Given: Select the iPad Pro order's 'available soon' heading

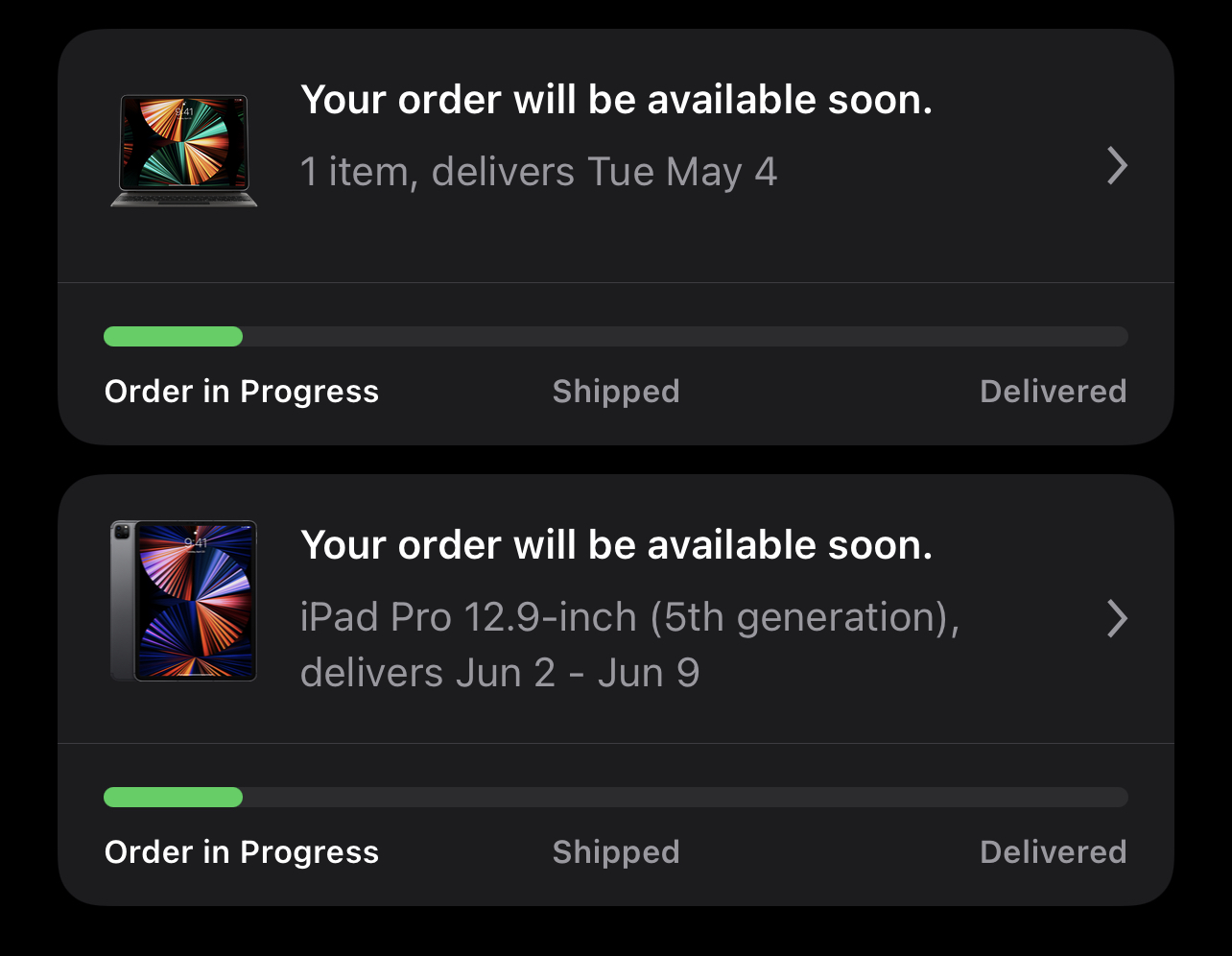Looking at the screenshot, I should pyautogui.click(x=616, y=545).
